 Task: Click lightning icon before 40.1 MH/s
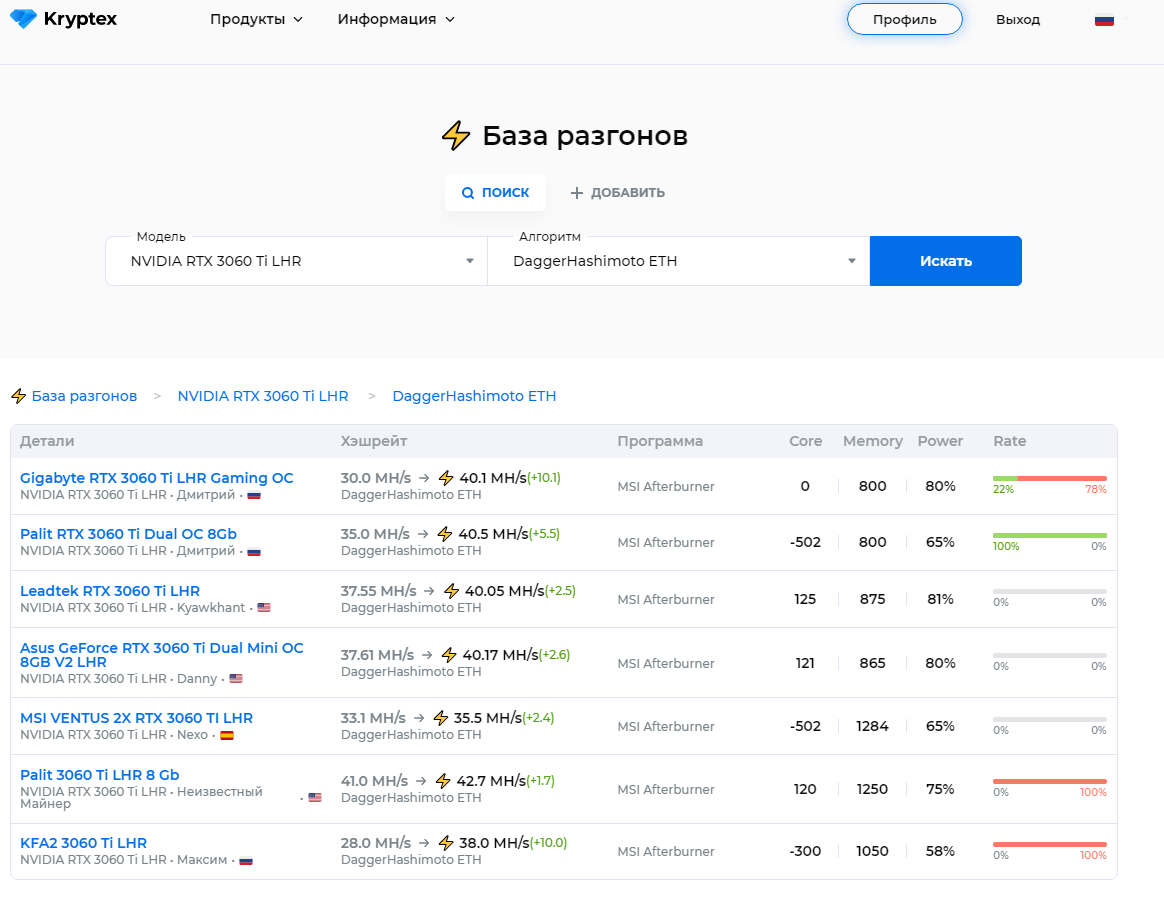click(x=446, y=478)
